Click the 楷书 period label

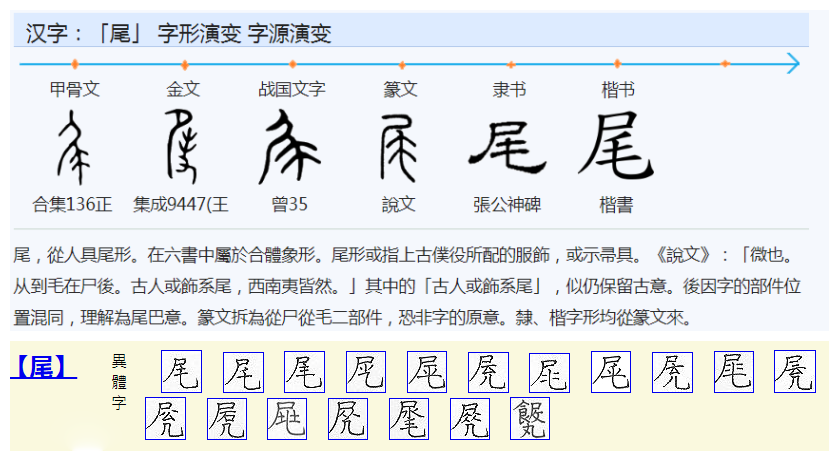click(618, 89)
